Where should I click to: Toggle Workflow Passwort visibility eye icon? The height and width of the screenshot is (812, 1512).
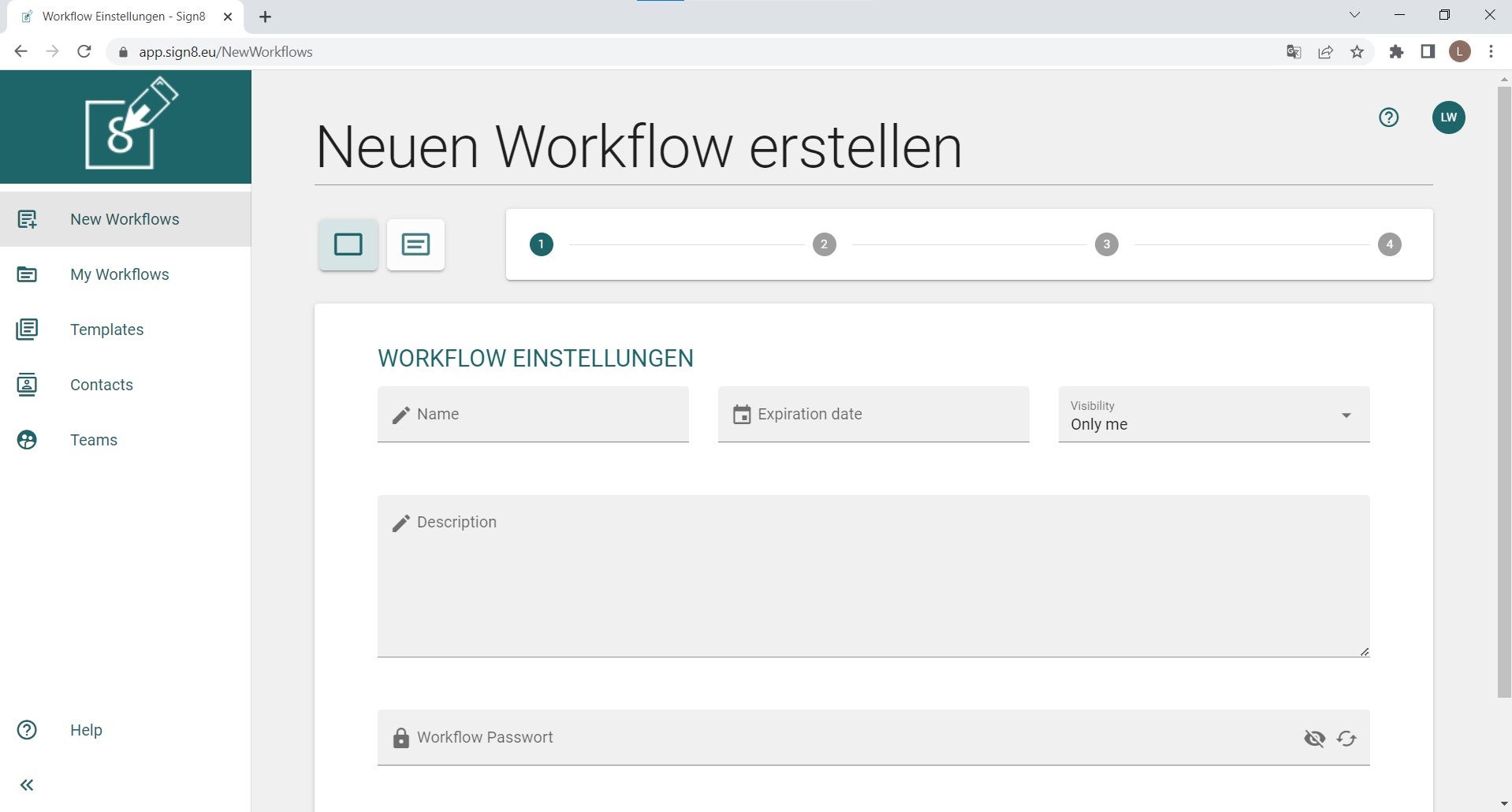point(1314,738)
